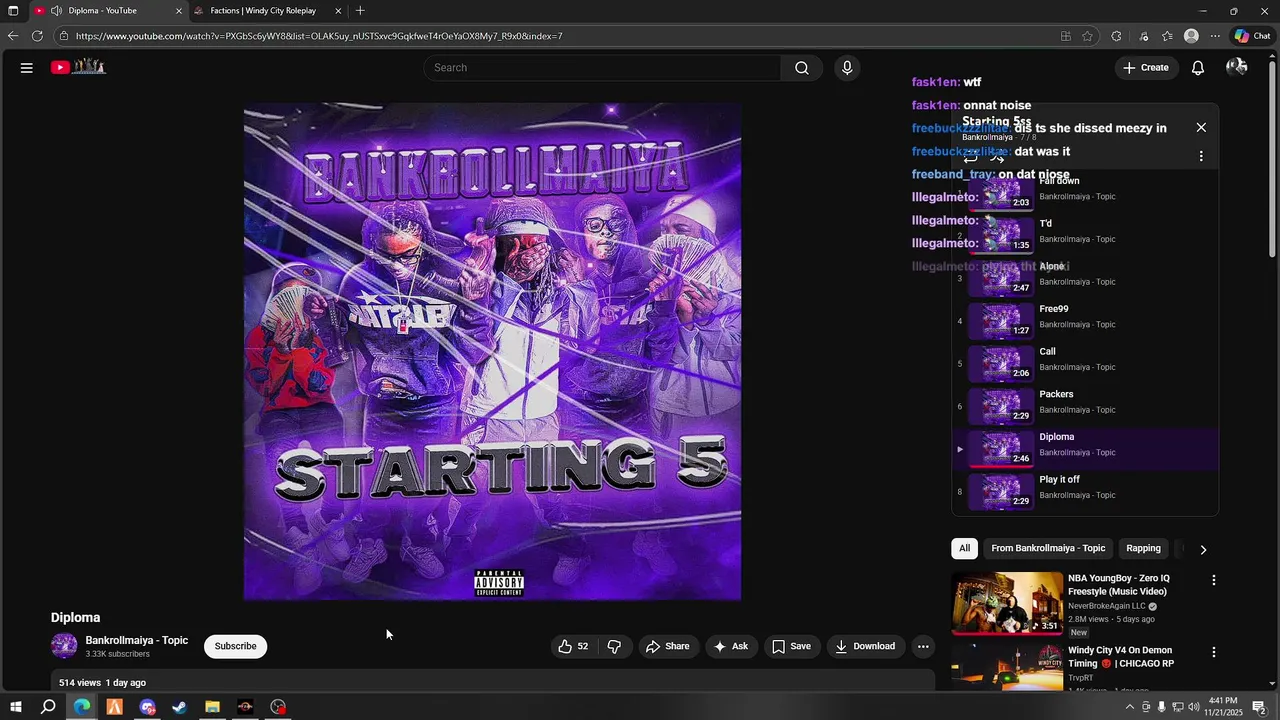Viewport: 1280px width, 720px height.
Task: Open the Windows Start menu
Action: pos(16,707)
